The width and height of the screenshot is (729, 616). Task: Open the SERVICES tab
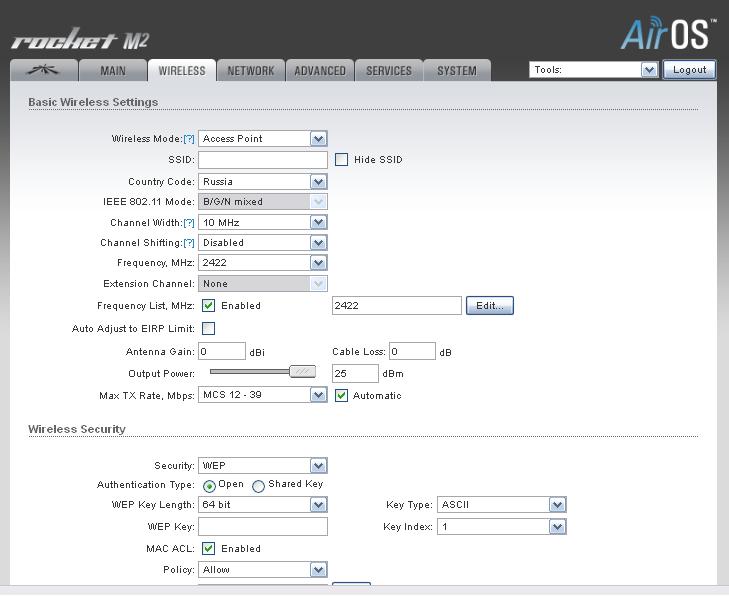(389, 70)
